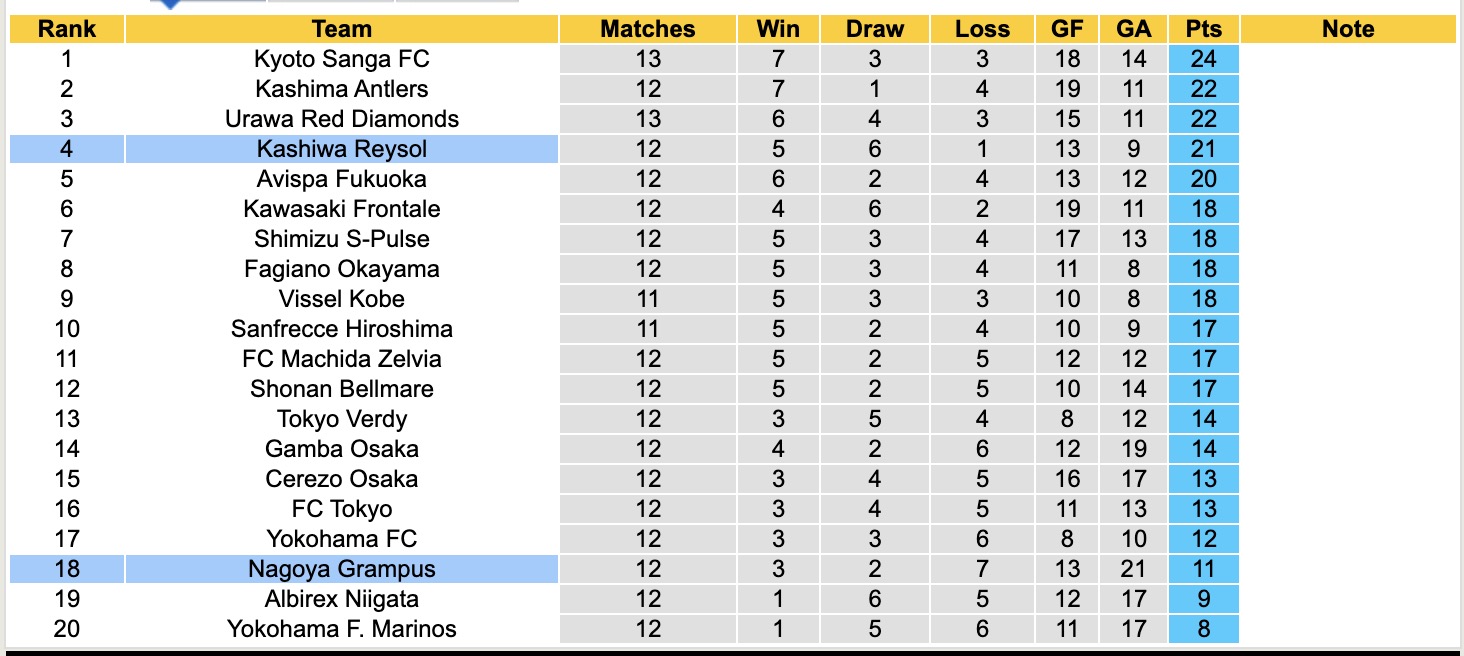Screen dimensions: 1464x656
Task: Click the Rank column header
Action: click(67, 29)
